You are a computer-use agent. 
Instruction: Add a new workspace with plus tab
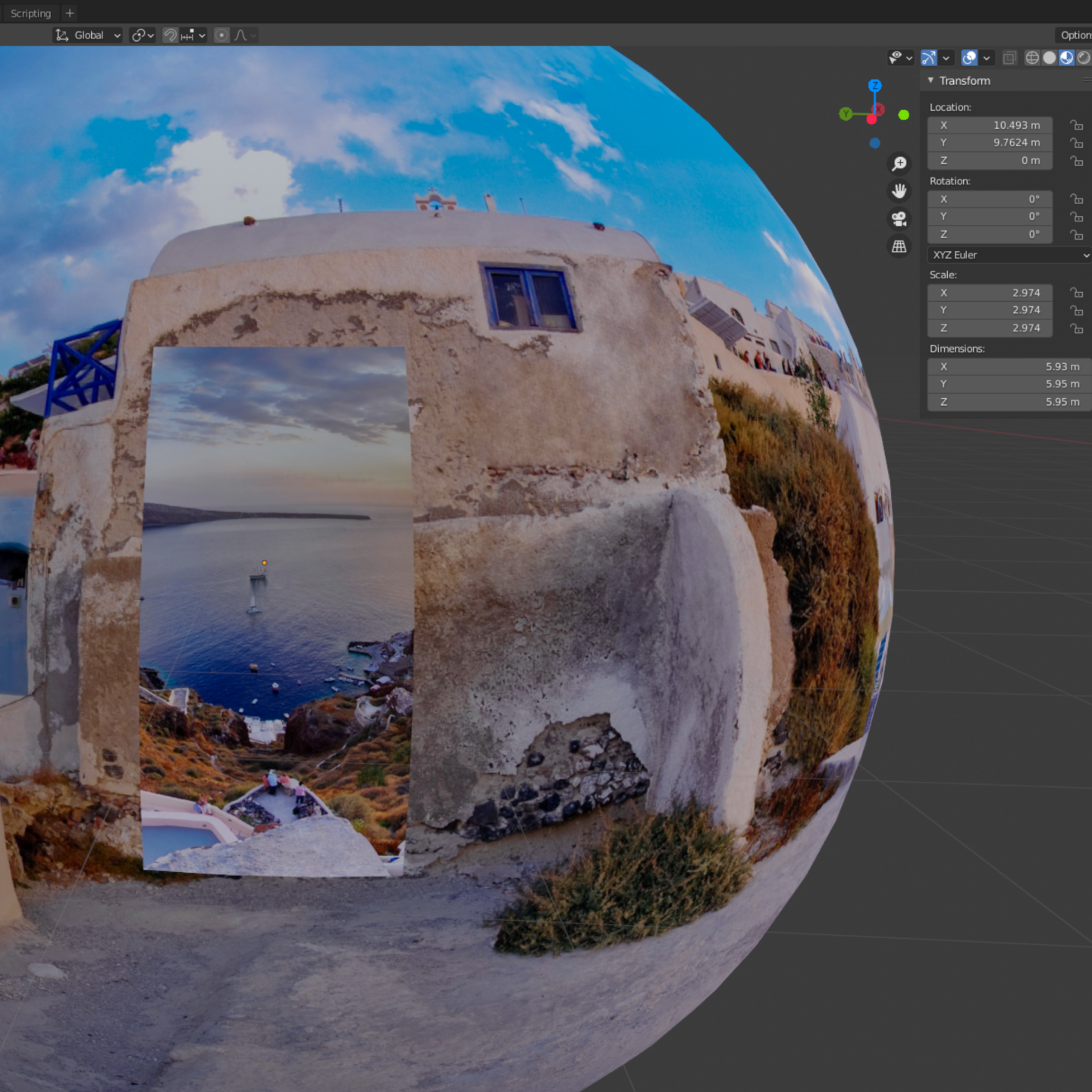[70, 13]
